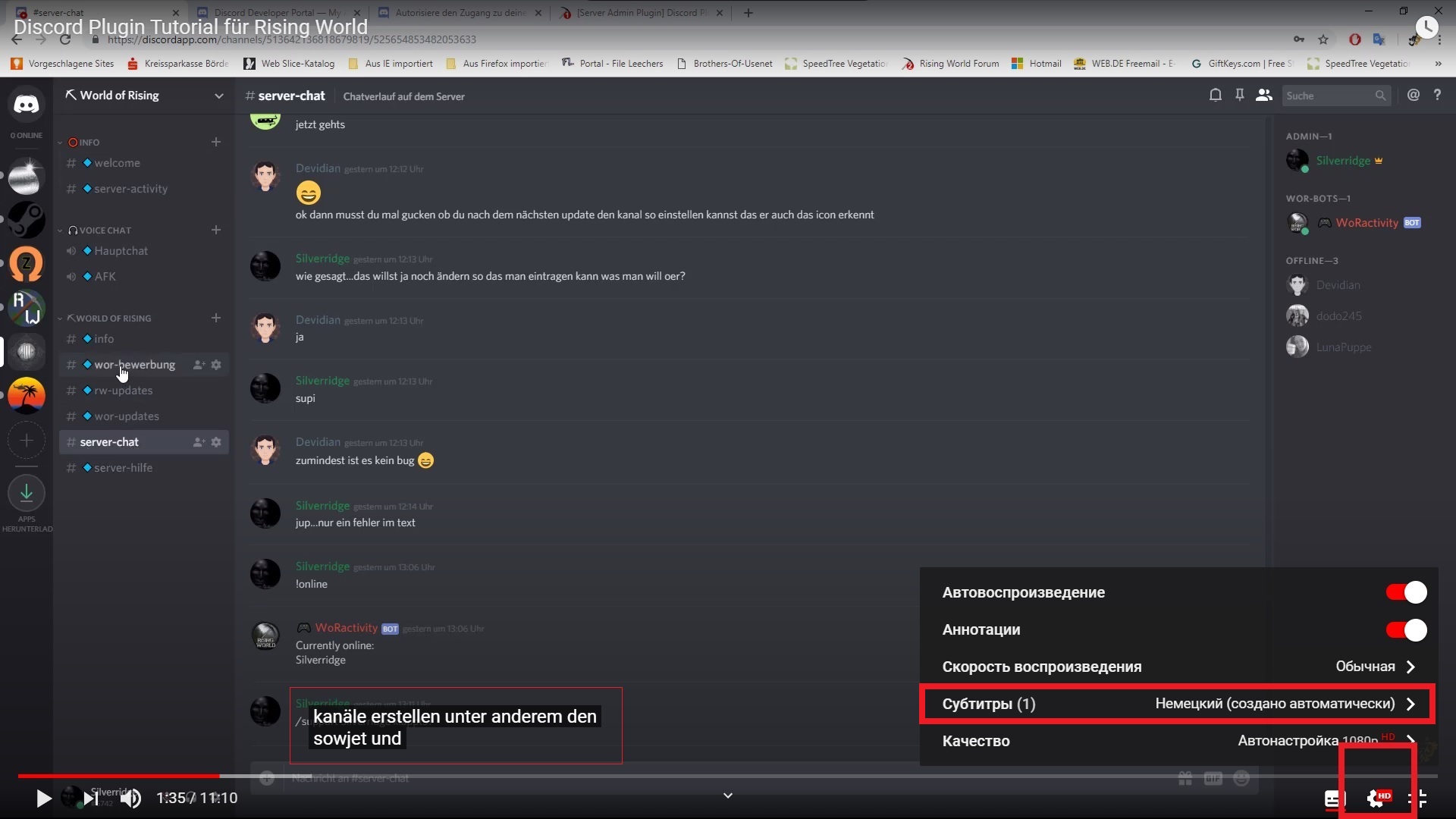Click the notifications bell icon

[1216, 96]
